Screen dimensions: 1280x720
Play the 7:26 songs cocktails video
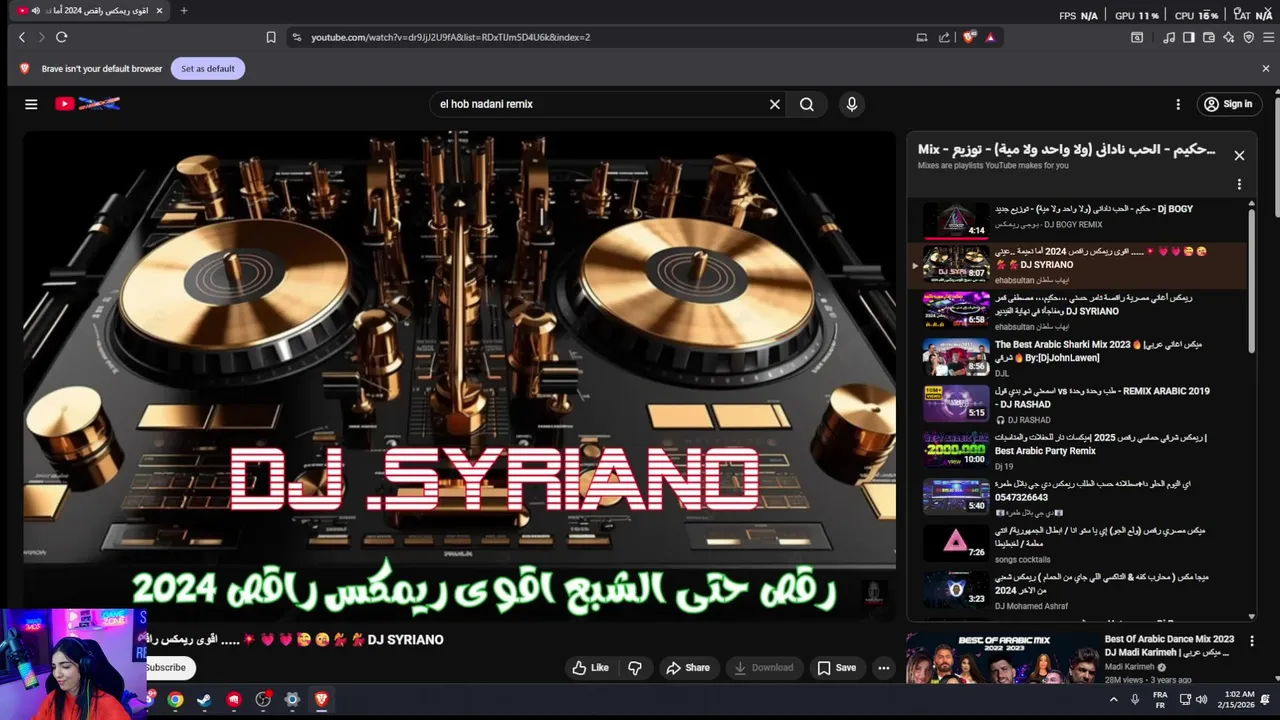(x=1078, y=544)
